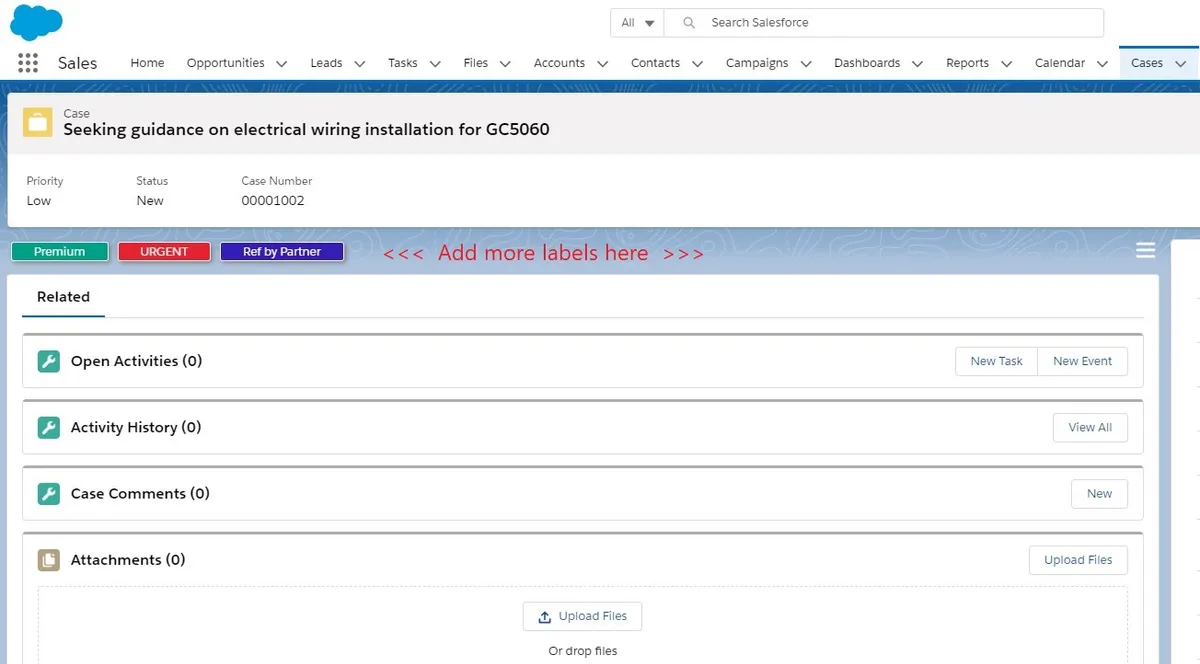
Task: Click the search magnifier icon
Action: tap(689, 22)
